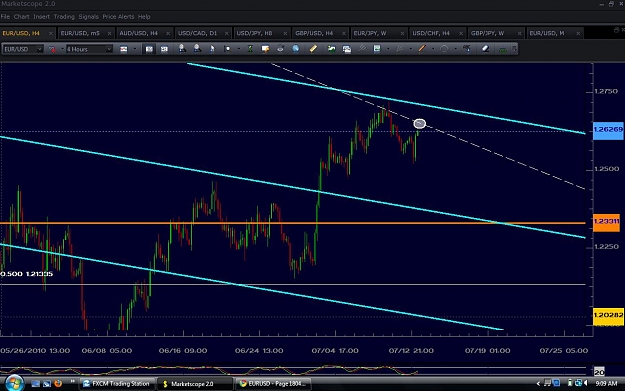Click the candlestick chart type icon
The height and width of the screenshot is (391, 625).
tap(124, 49)
